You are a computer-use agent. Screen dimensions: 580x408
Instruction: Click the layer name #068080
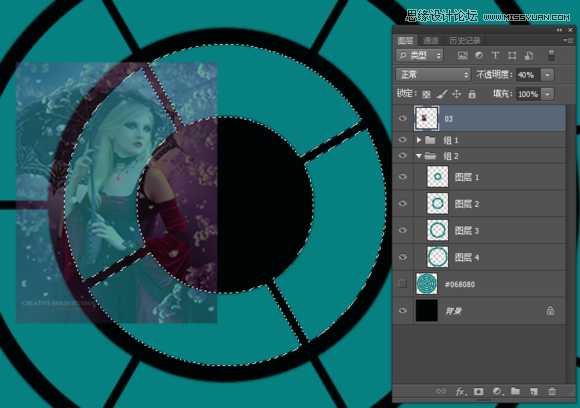coord(460,284)
